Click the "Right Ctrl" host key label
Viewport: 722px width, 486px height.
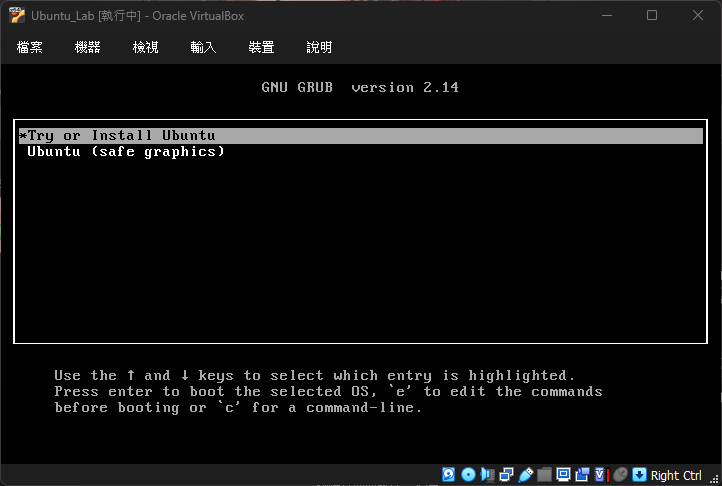676,475
